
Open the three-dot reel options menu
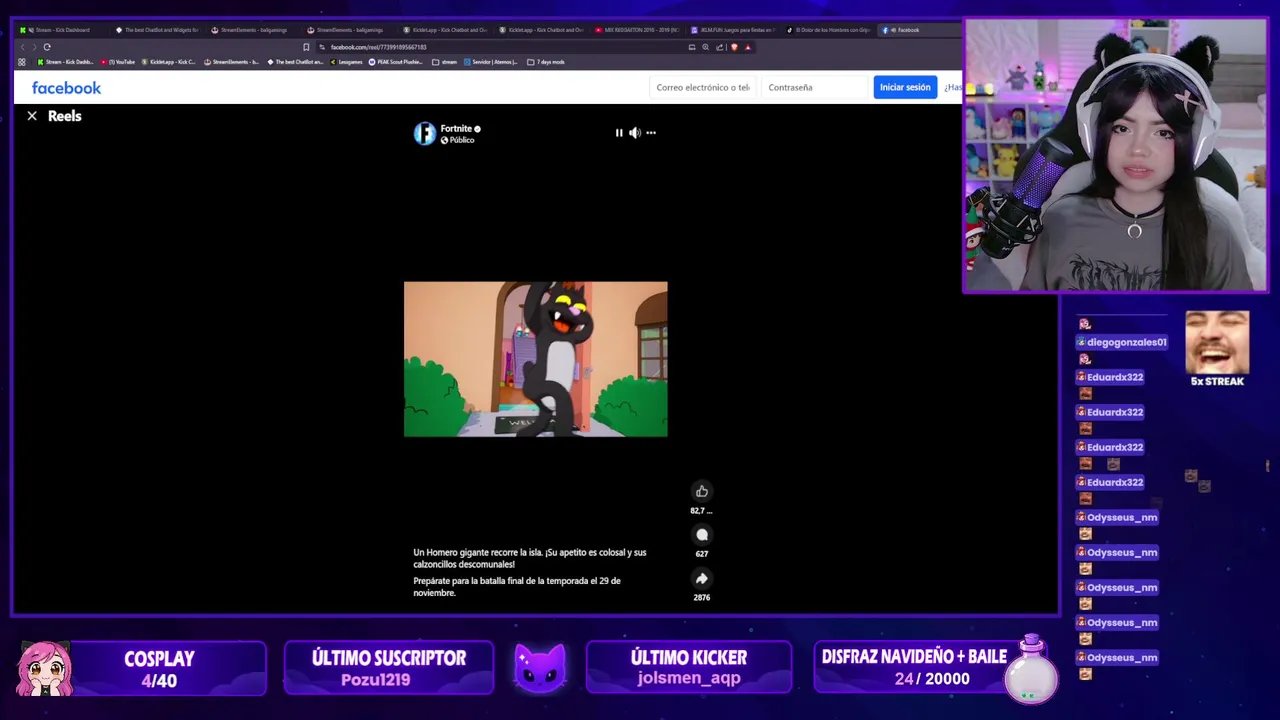(x=651, y=133)
